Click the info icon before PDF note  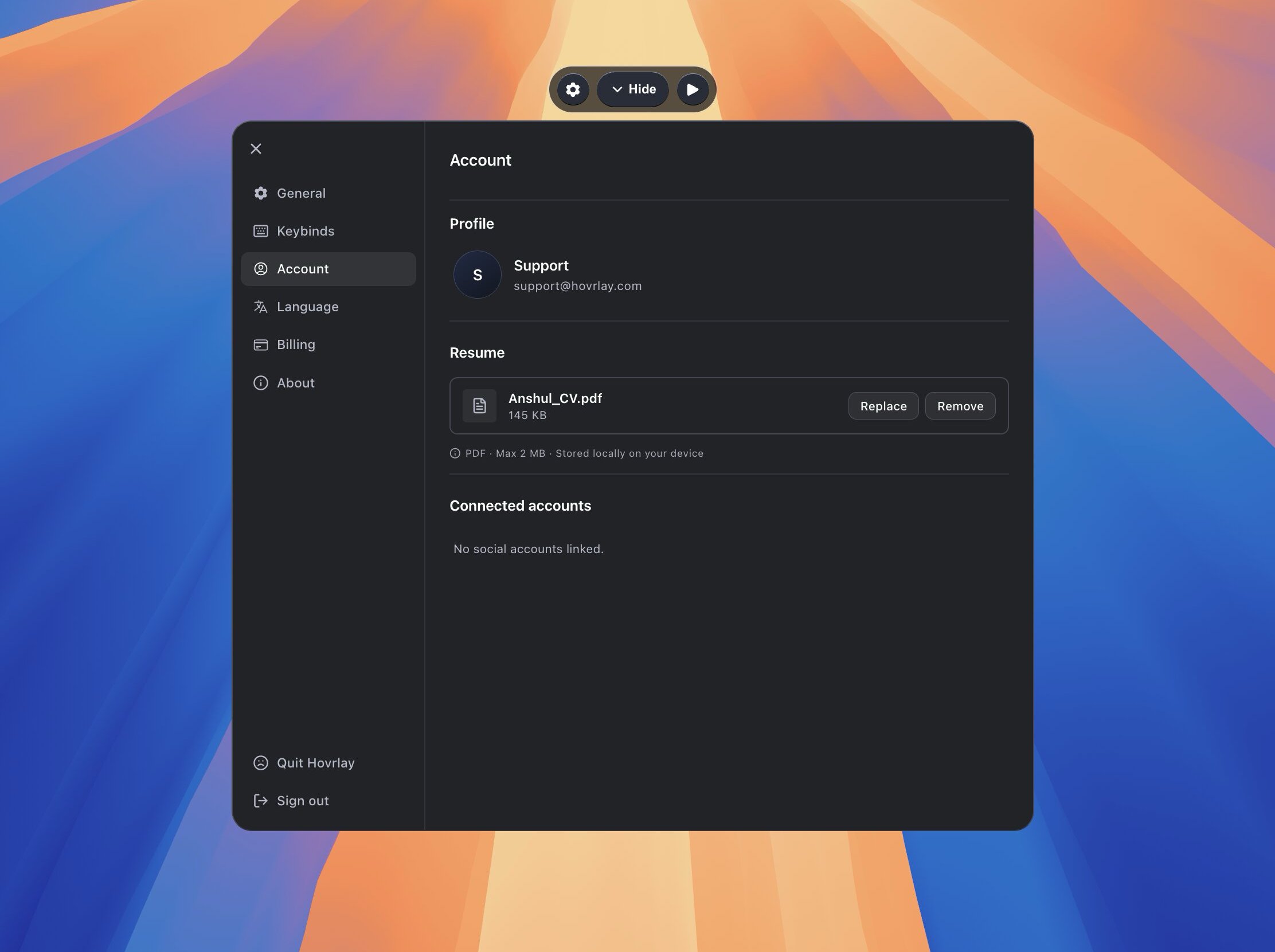[455, 453]
